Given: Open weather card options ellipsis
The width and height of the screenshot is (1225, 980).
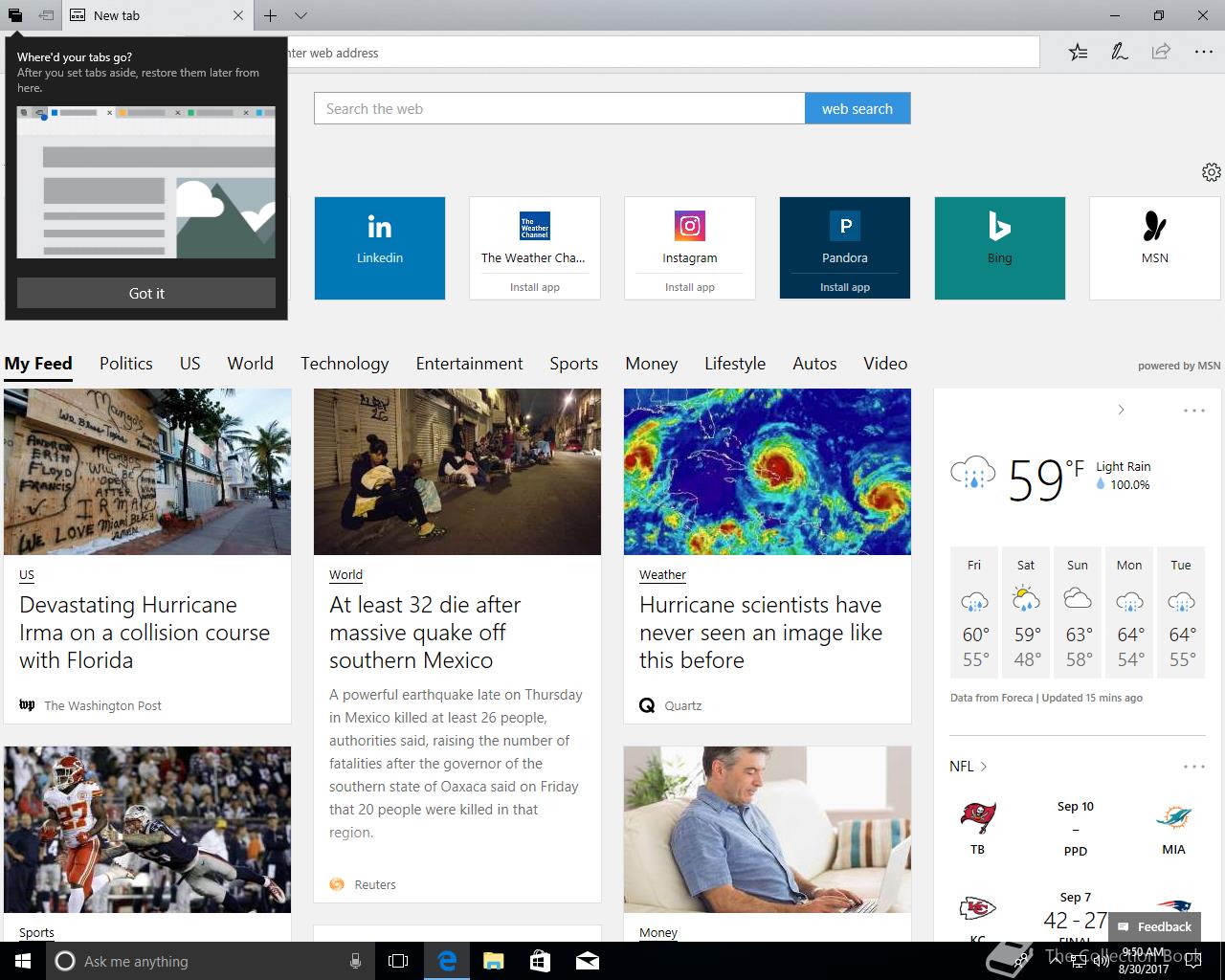Looking at the screenshot, I should point(1194,411).
